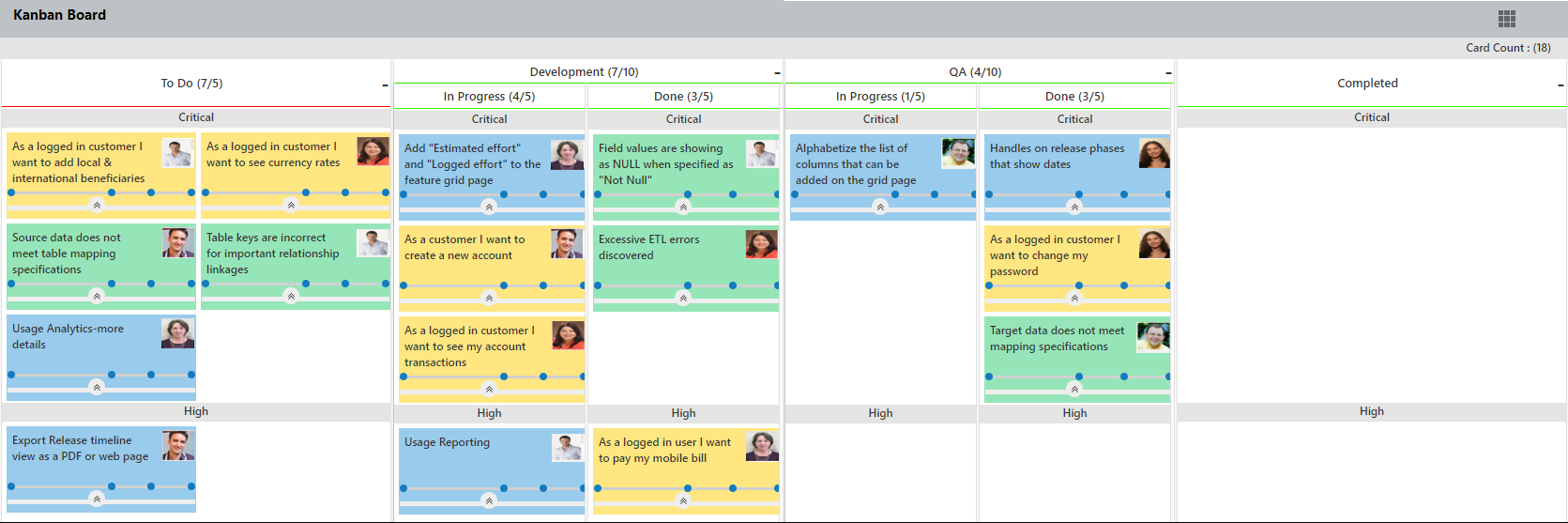Expand chevron on 'Alphabetize the list' card
Screen dimensions: 1568x523
click(879, 207)
